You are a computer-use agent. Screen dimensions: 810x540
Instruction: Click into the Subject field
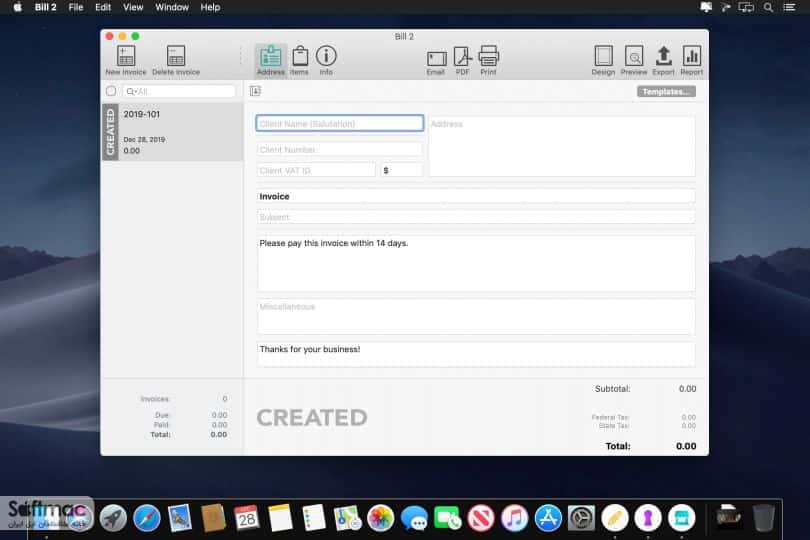476,217
